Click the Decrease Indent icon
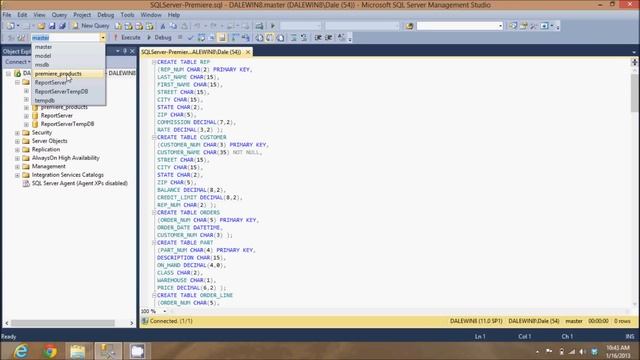 tap(318, 38)
